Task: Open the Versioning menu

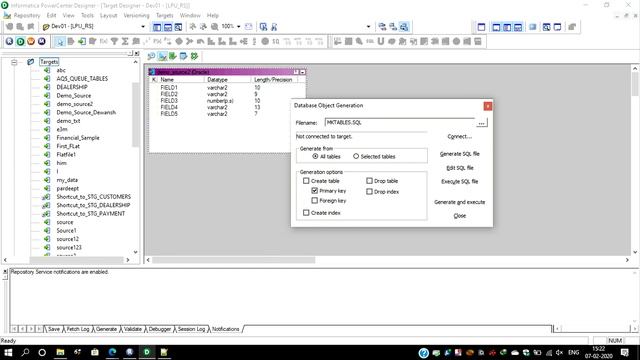Action: (136, 16)
